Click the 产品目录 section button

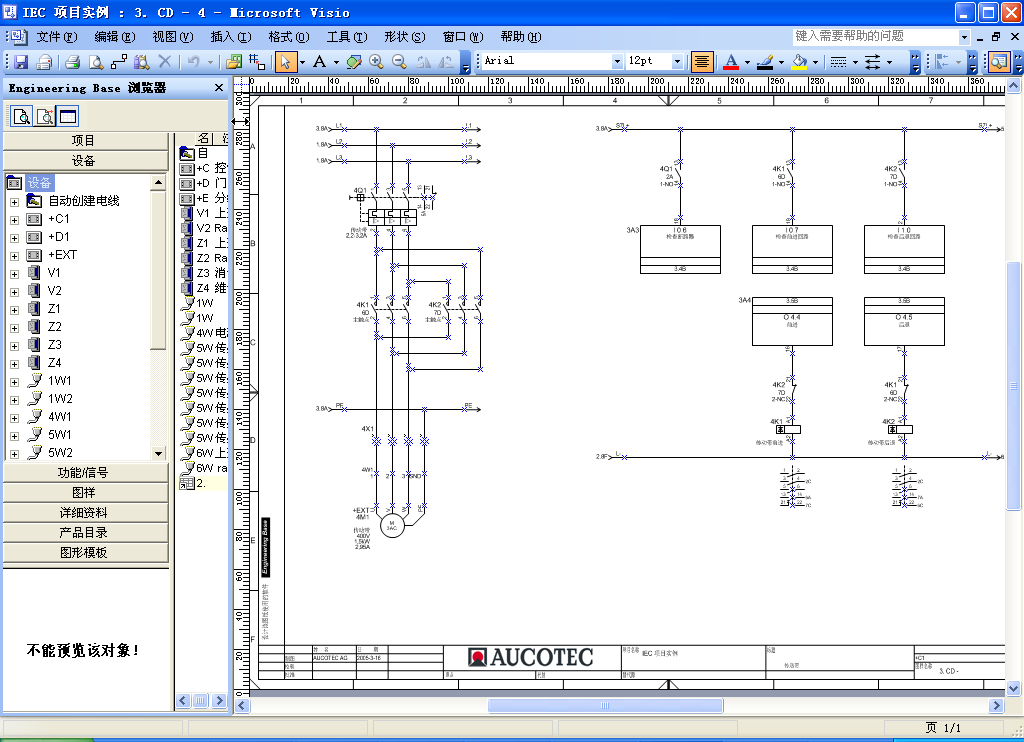(86, 532)
